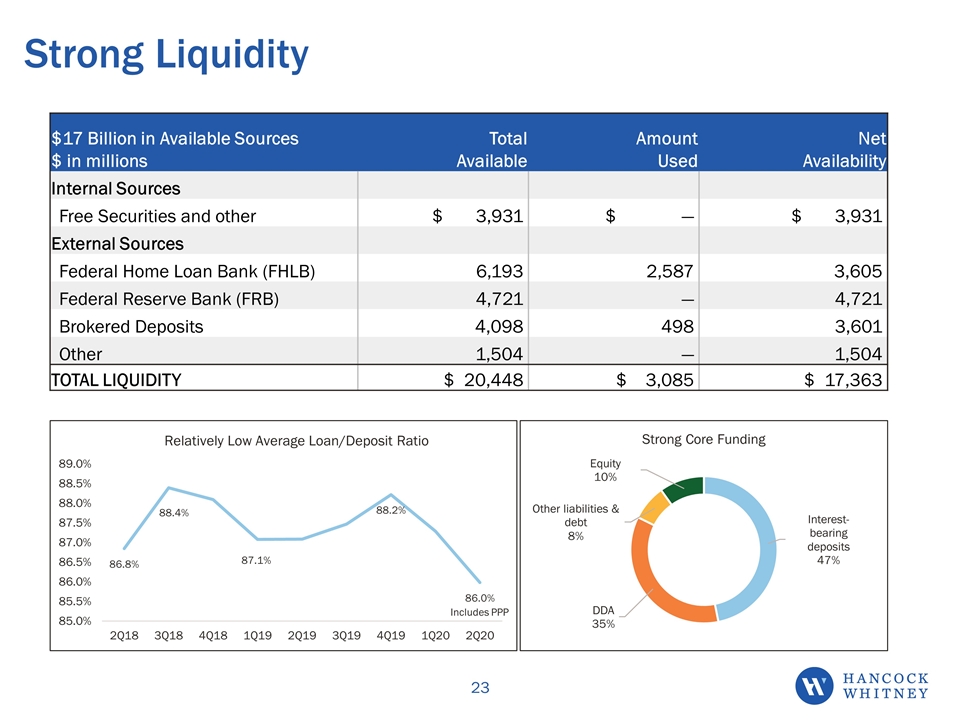Viewport: 960px width, 720px height.
Task: Click the Relatively Low Average Loan/Deposit Ratio title
Action: [296, 441]
